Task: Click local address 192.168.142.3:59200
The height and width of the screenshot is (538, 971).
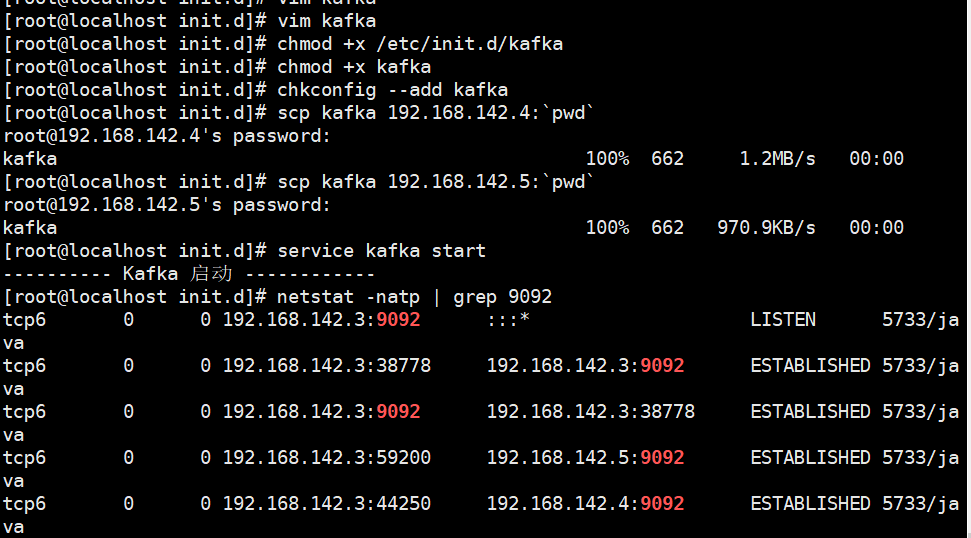Action: click(x=326, y=458)
